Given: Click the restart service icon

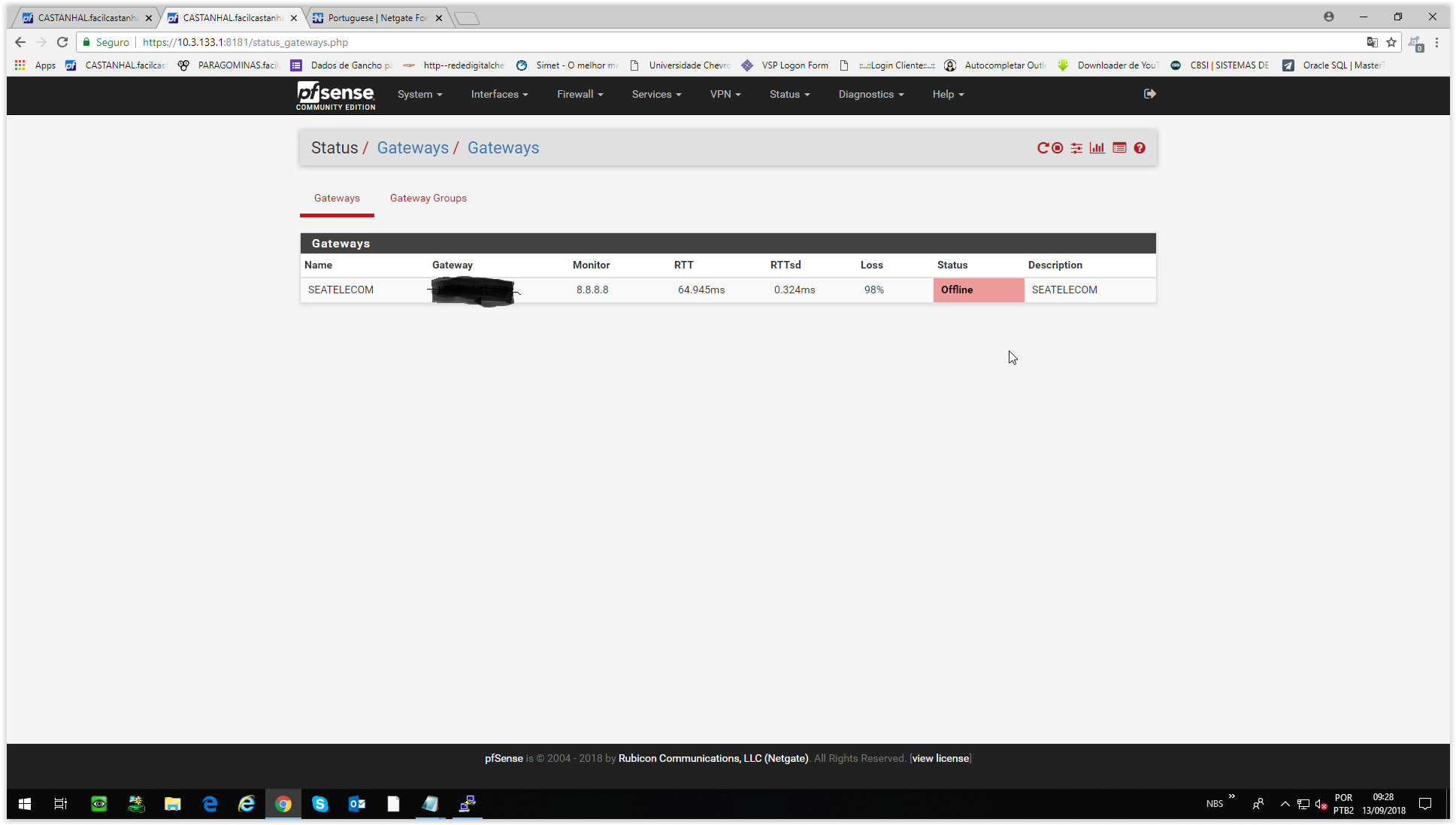Looking at the screenshot, I should point(1043,148).
